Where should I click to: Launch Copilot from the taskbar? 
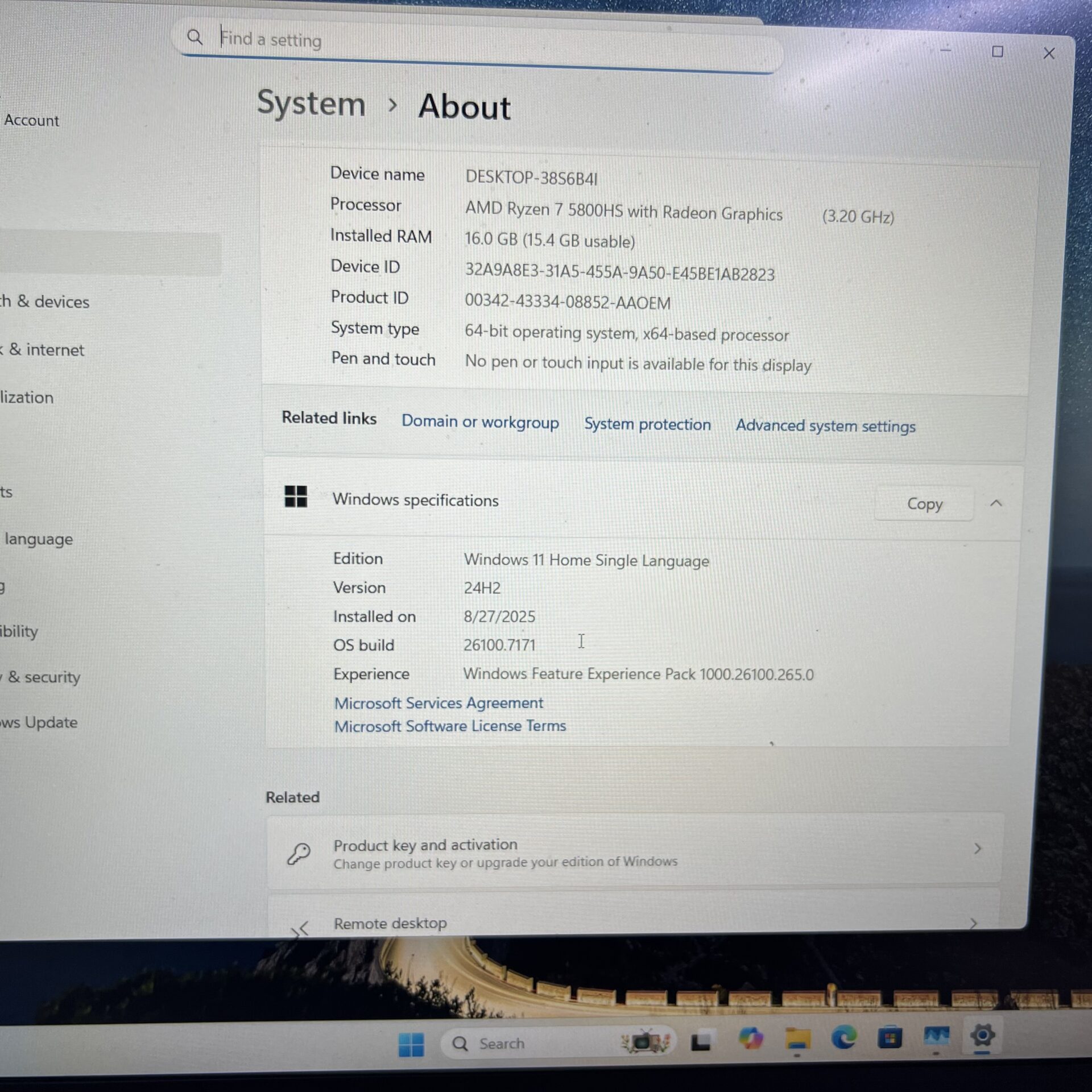click(x=750, y=1039)
